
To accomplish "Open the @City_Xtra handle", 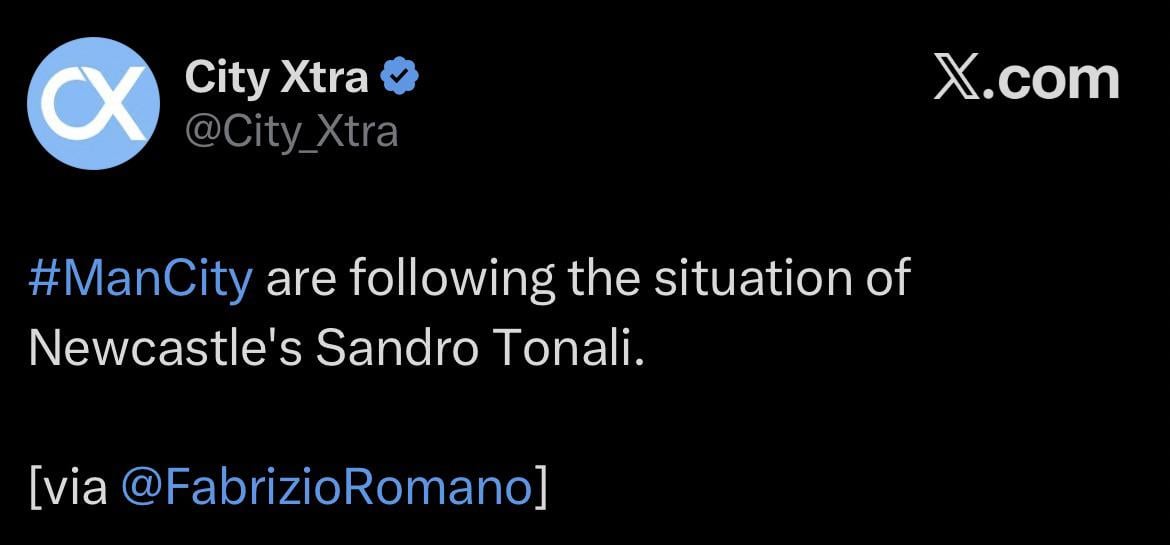I will [x=291, y=131].
